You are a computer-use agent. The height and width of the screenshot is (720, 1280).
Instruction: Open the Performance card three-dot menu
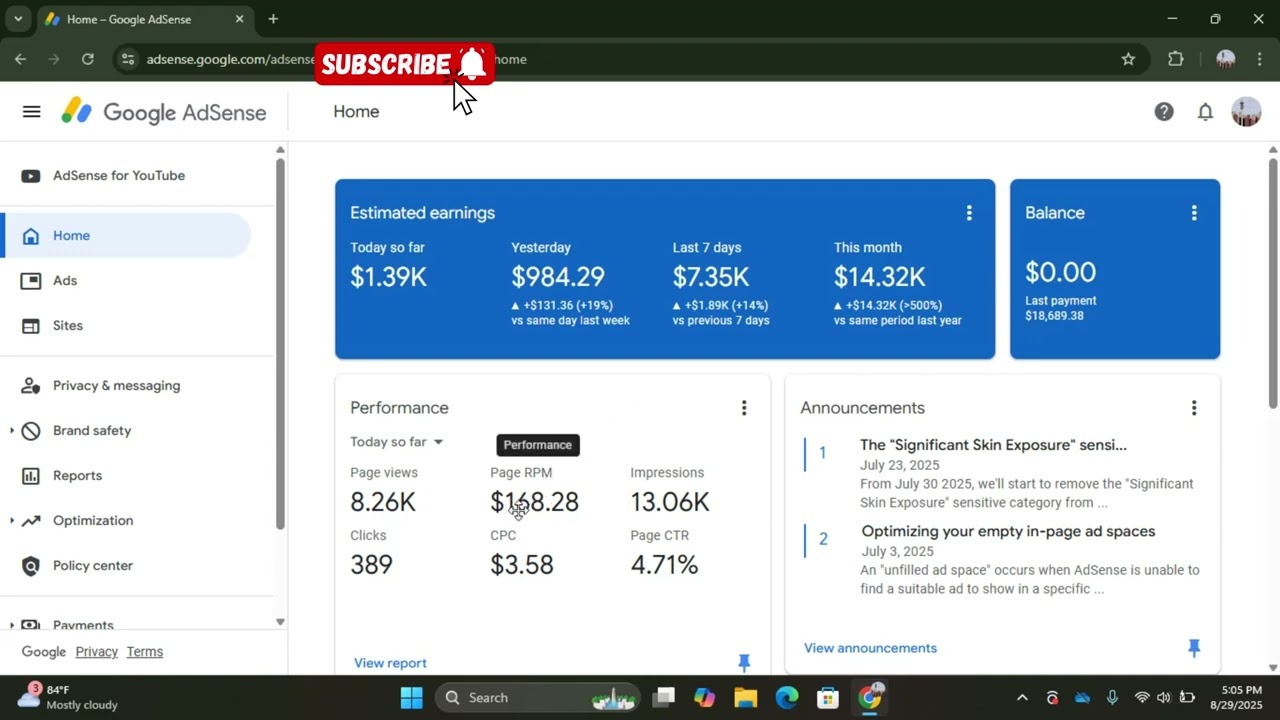click(743, 408)
